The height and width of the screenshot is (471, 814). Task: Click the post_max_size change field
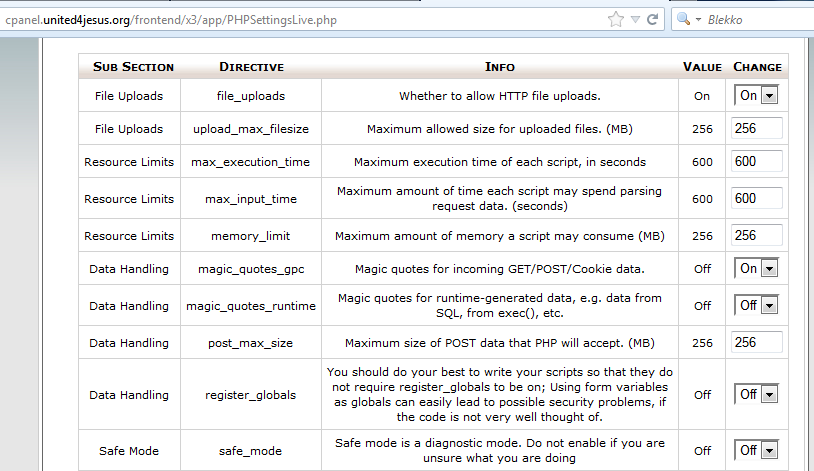point(757,342)
